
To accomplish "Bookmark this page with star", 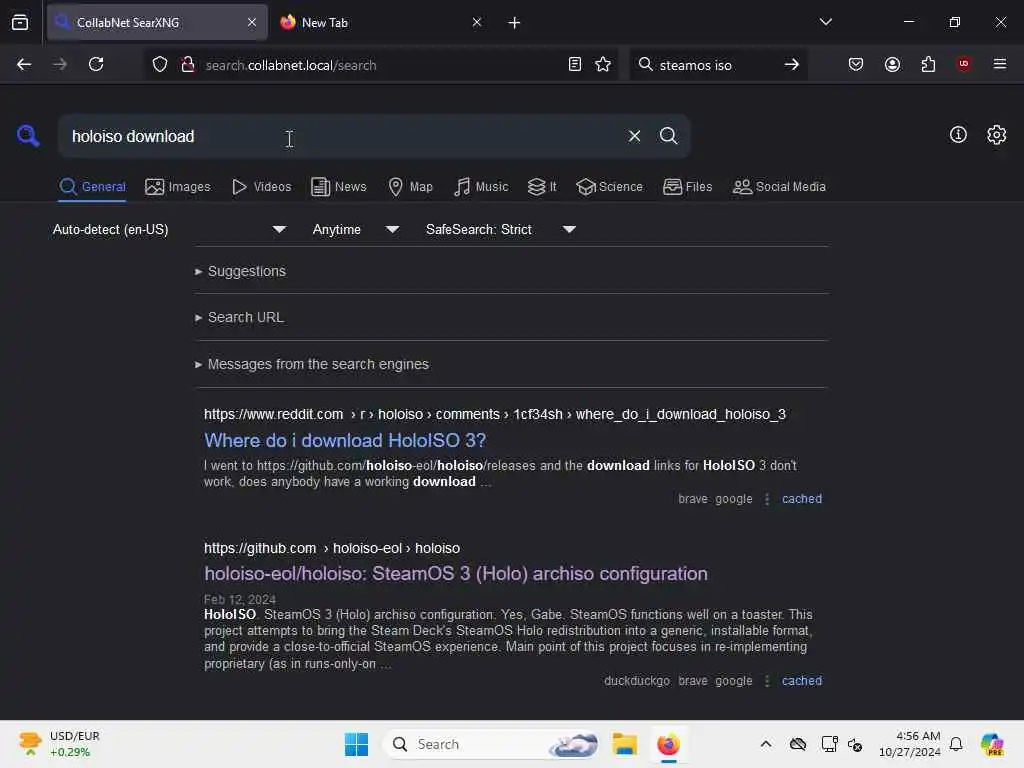I will pyautogui.click(x=603, y=65).
